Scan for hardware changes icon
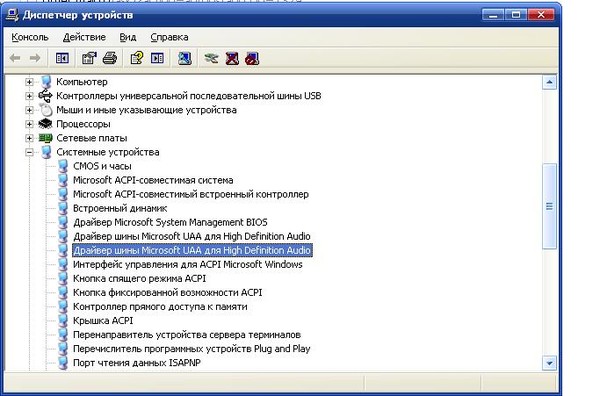 [x=184, y=58]
